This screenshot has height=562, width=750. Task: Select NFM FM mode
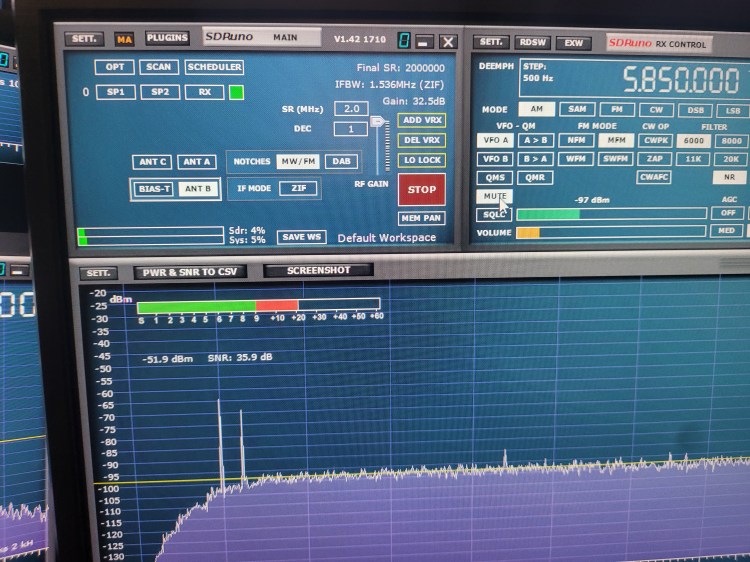576,140
